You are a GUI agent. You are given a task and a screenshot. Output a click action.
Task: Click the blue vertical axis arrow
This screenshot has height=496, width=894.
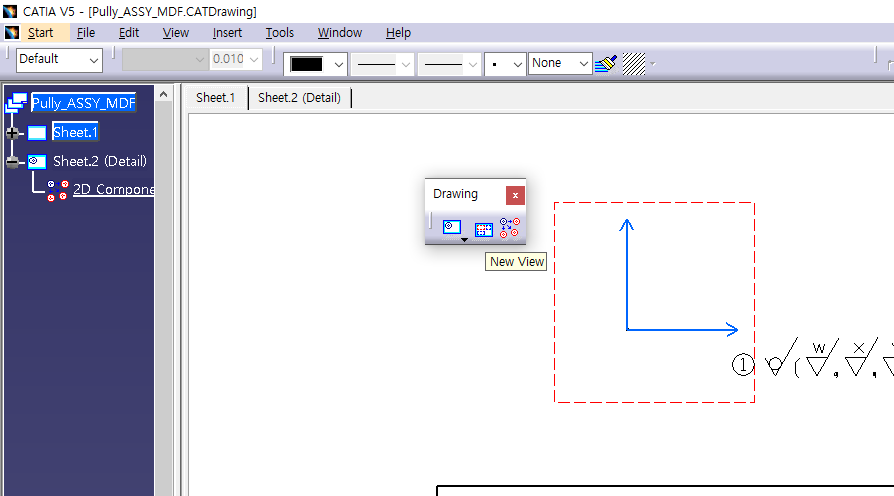click(627, 274)
